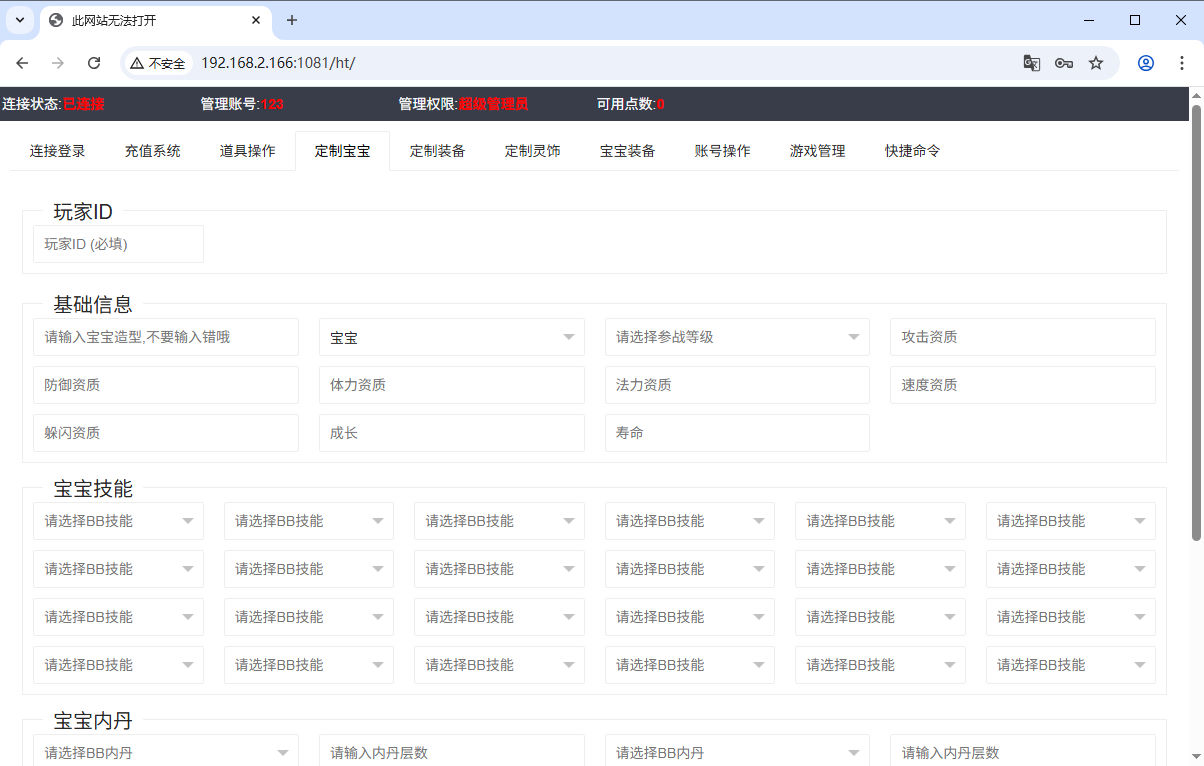Click the 玩家ID (必填) input field

(x=118, y=244)
